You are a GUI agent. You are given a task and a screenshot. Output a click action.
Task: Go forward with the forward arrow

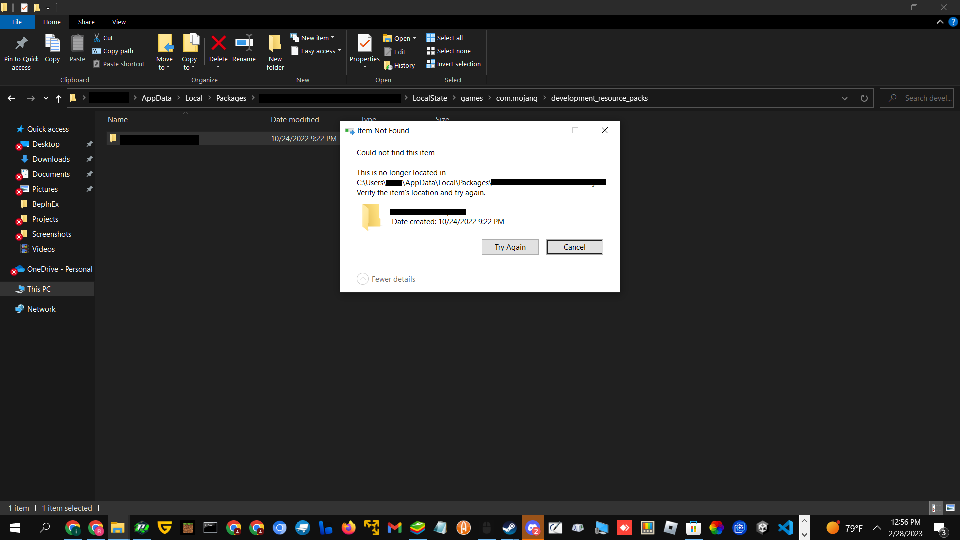click(31, 98)
